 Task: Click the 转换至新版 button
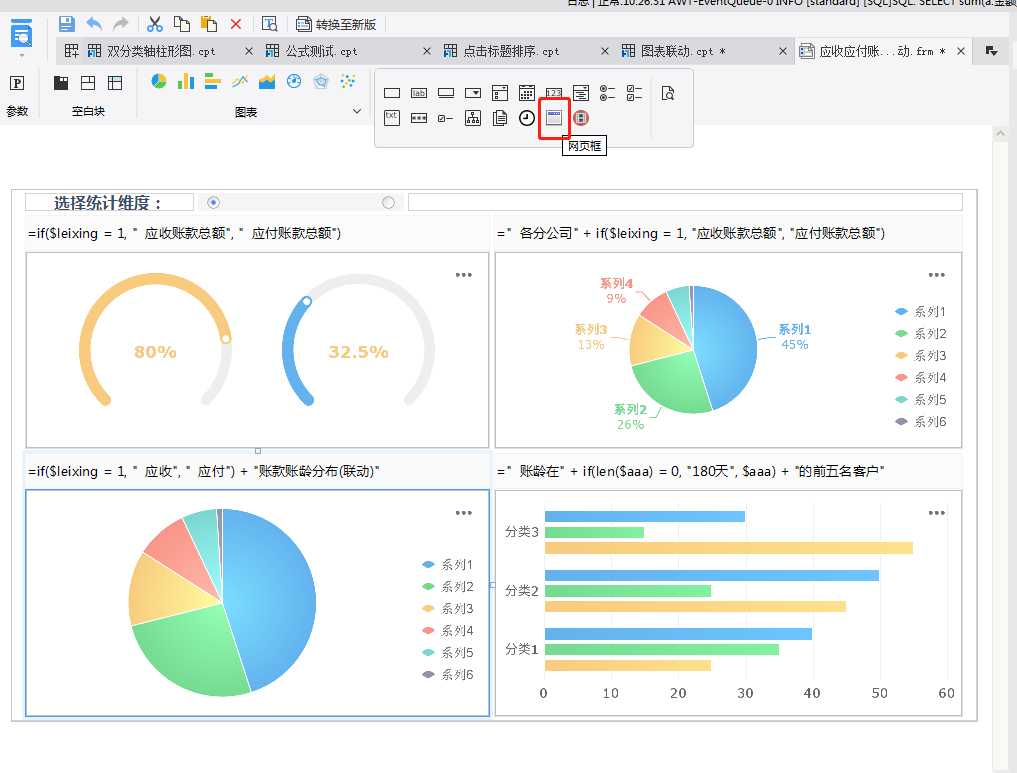click(x=337, y=25)
